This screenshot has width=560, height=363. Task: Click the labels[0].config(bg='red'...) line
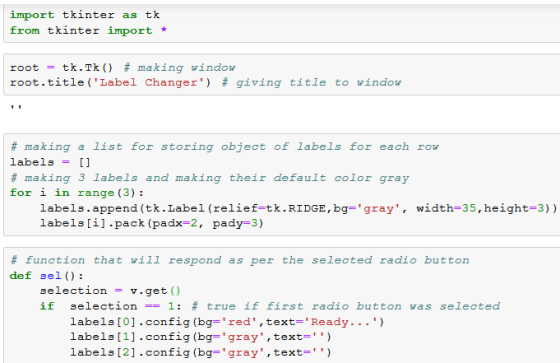pyautogui.click(x=227, y=322)
